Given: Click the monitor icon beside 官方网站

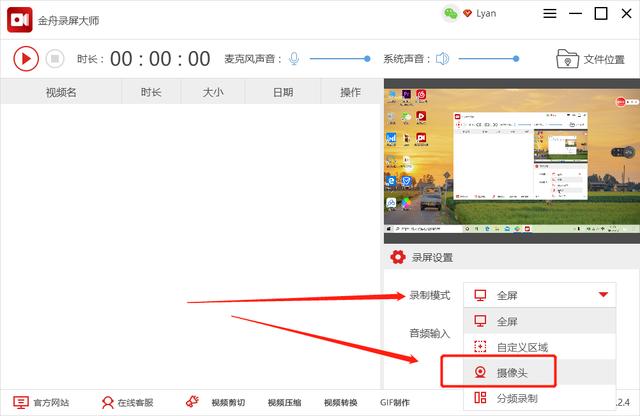Looking at the screenshot, I should [21, 403].
